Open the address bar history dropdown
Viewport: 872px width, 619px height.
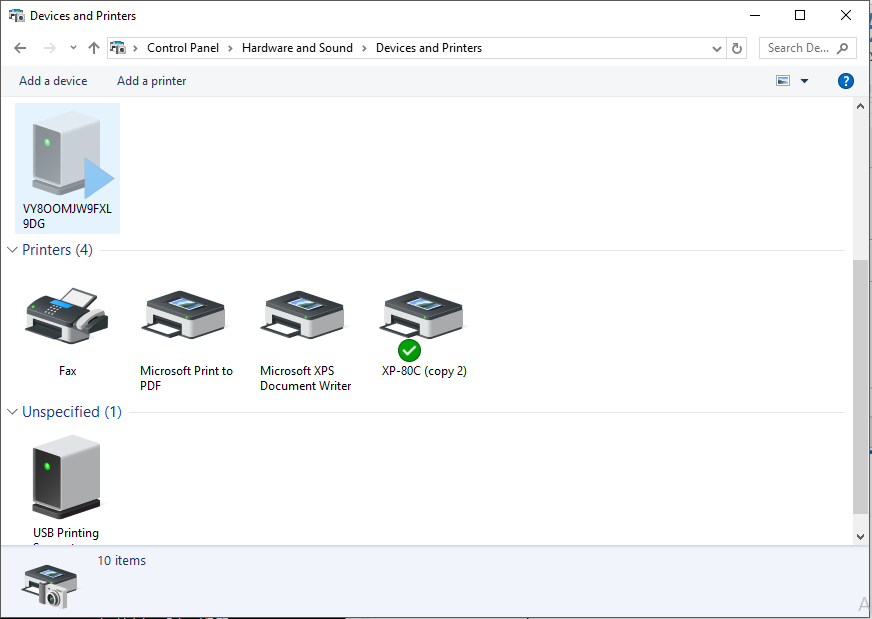[717, 48]
